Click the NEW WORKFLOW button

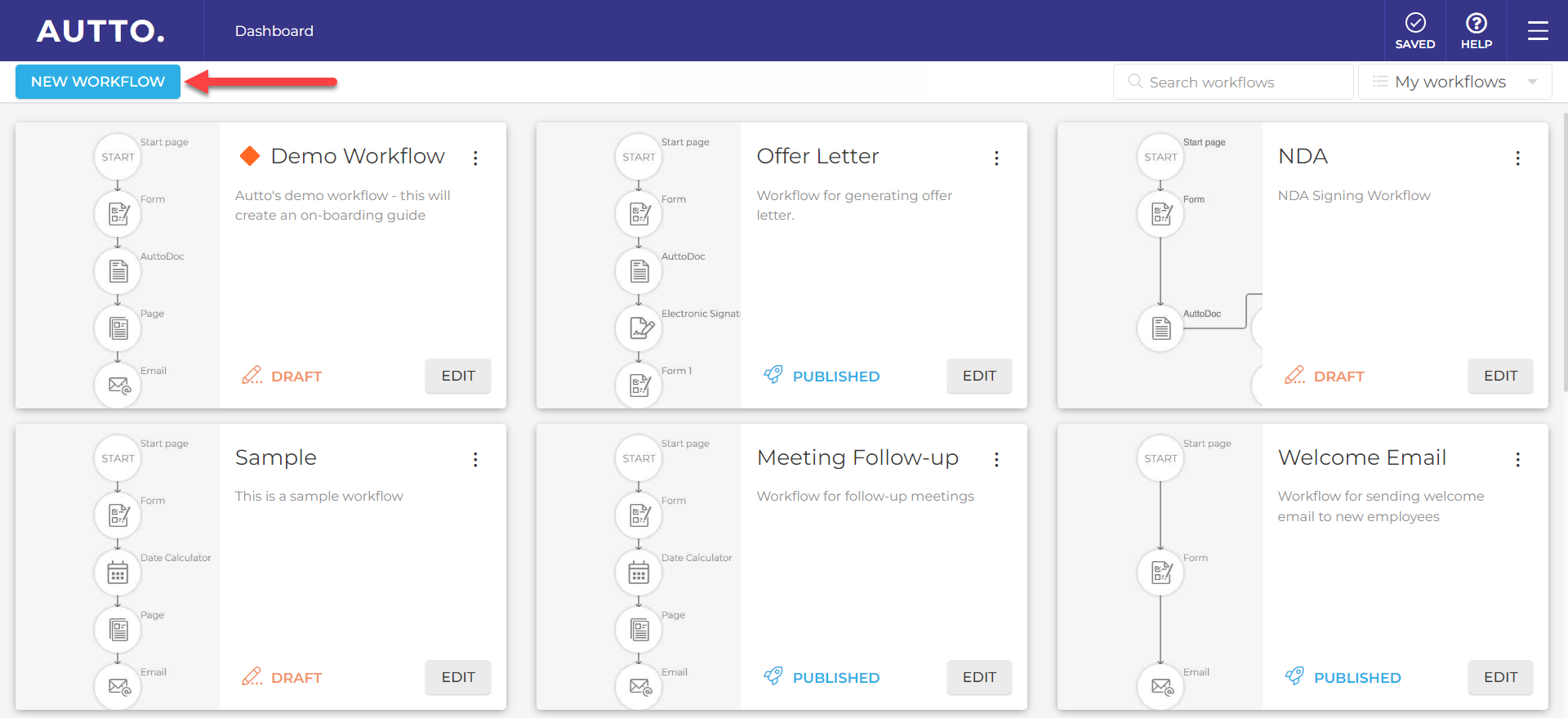(x=98, y=82)
